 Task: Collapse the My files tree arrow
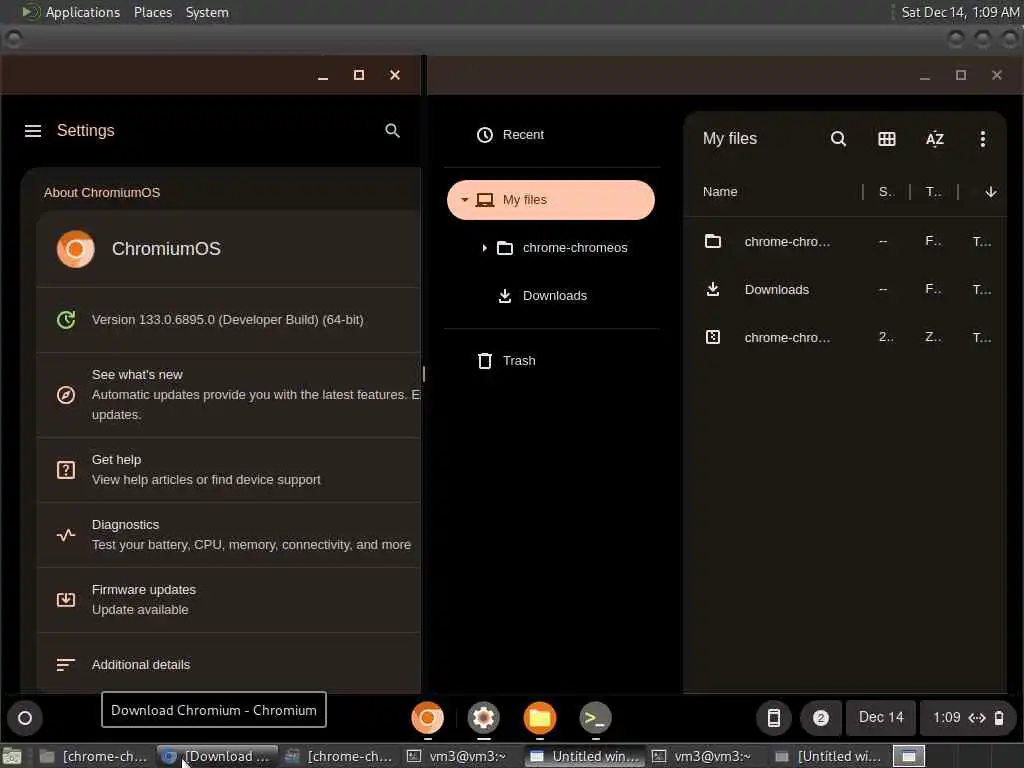coord(464,200)
